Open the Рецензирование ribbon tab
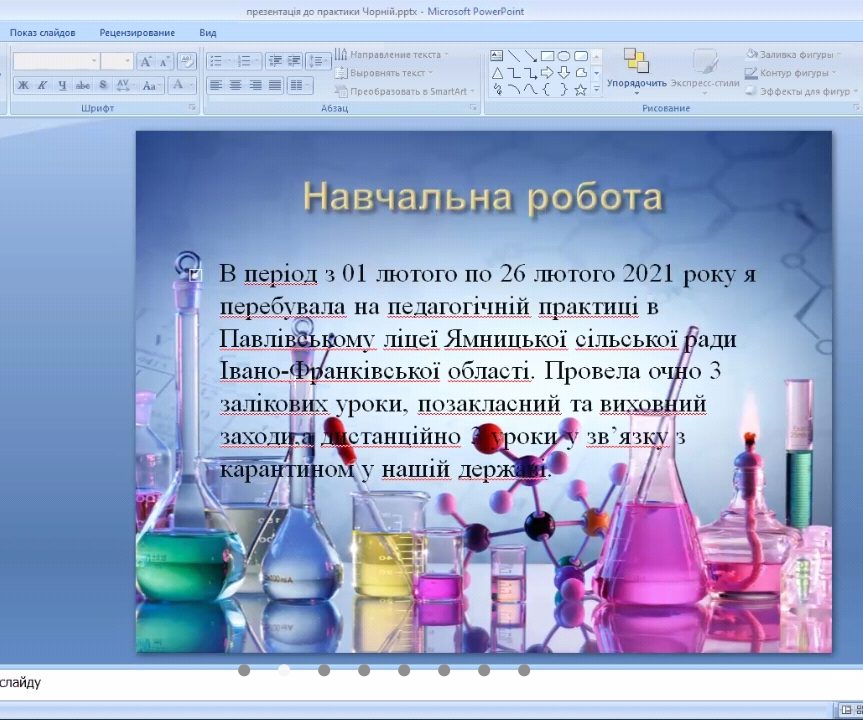 click(x=137, y=32)
